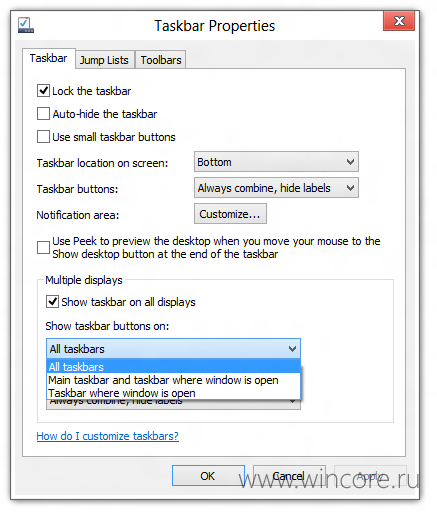Click the Taskbar Properties title bar icon
Screen dimensions: 437x512
[26, 25]
